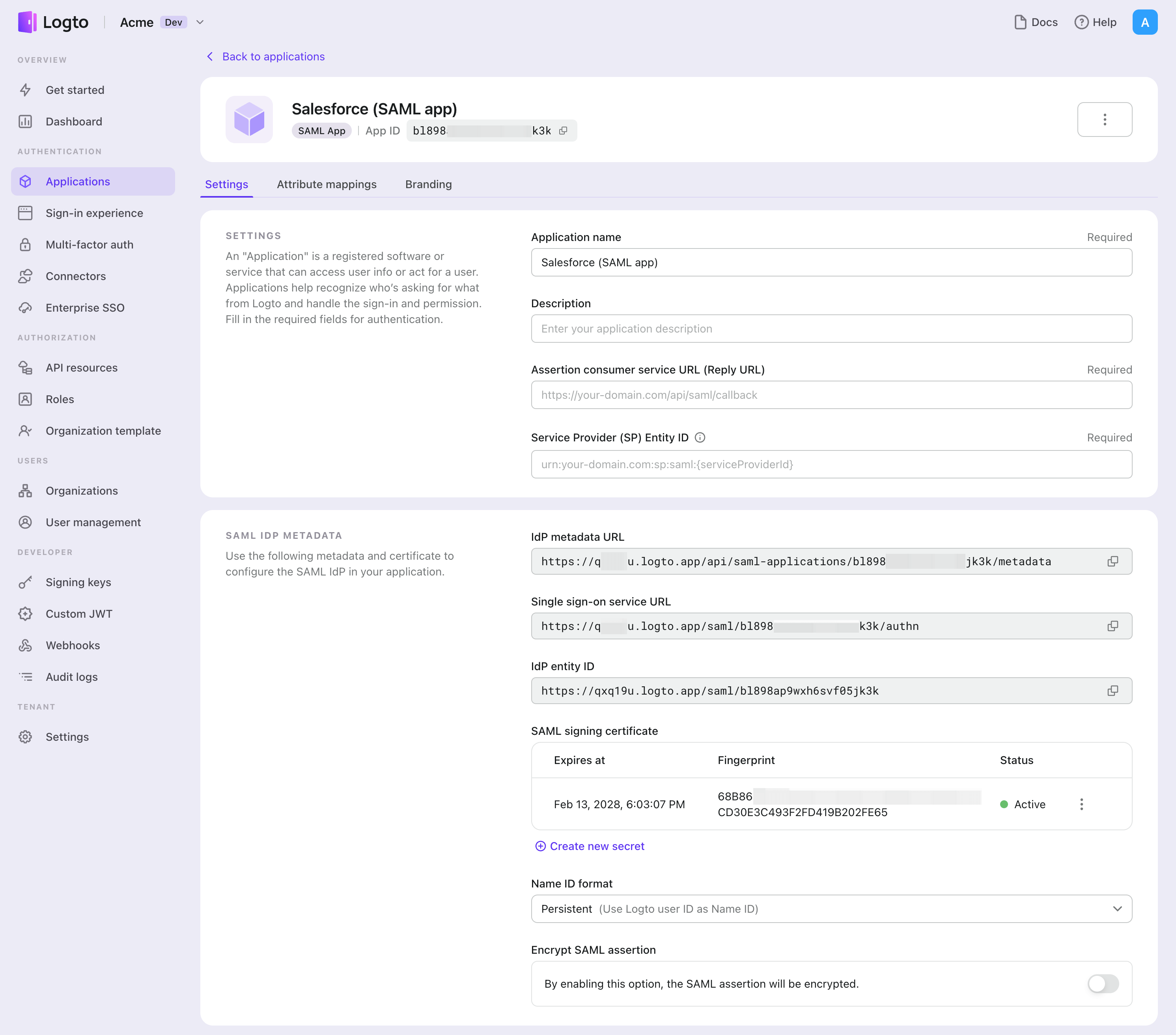This screenshot has height=1035, width=1176.
Task: Click the Assertion consumer service URL field
Action: [x=831, y=395]
